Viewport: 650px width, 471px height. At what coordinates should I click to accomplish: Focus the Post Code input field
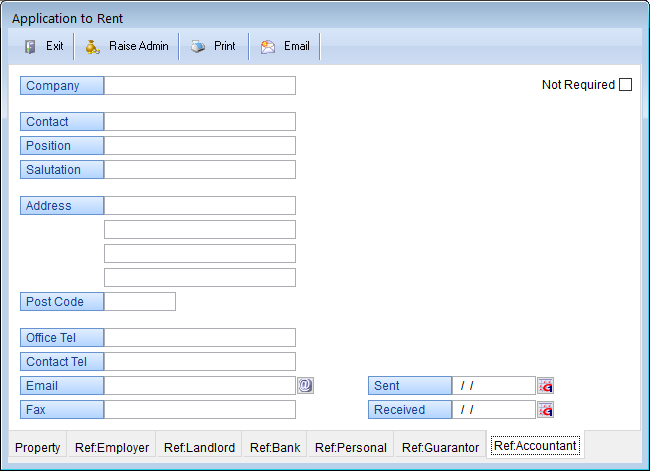click(x=140, y=301)
